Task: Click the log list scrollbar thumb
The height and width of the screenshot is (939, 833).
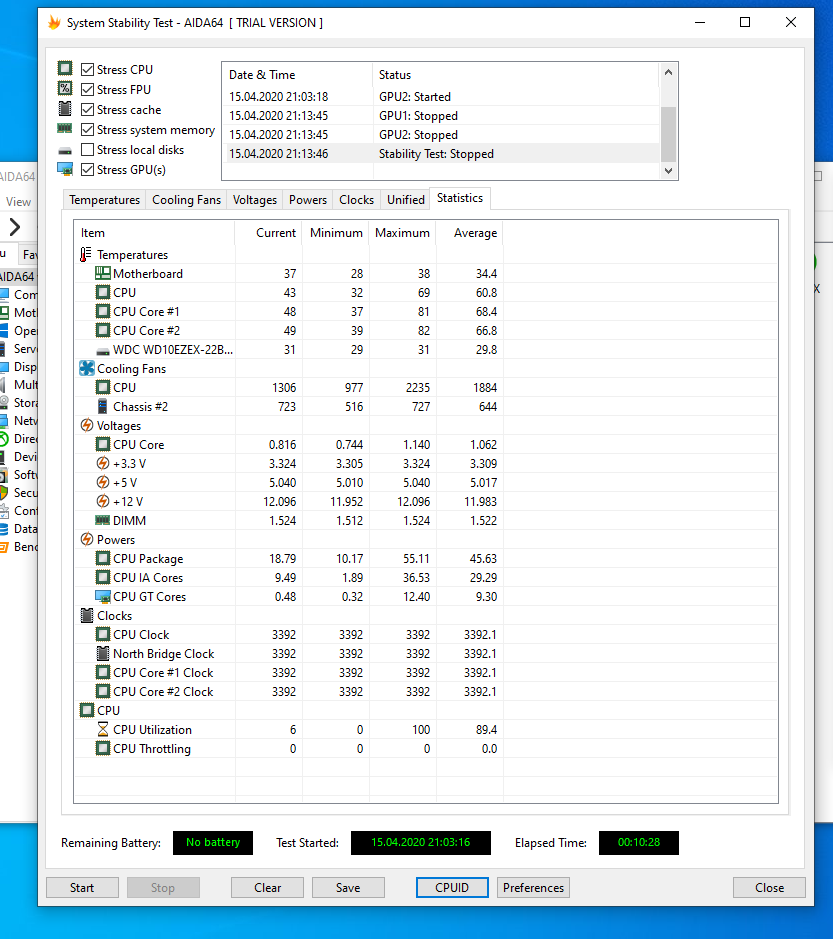Action: point(668,134)
